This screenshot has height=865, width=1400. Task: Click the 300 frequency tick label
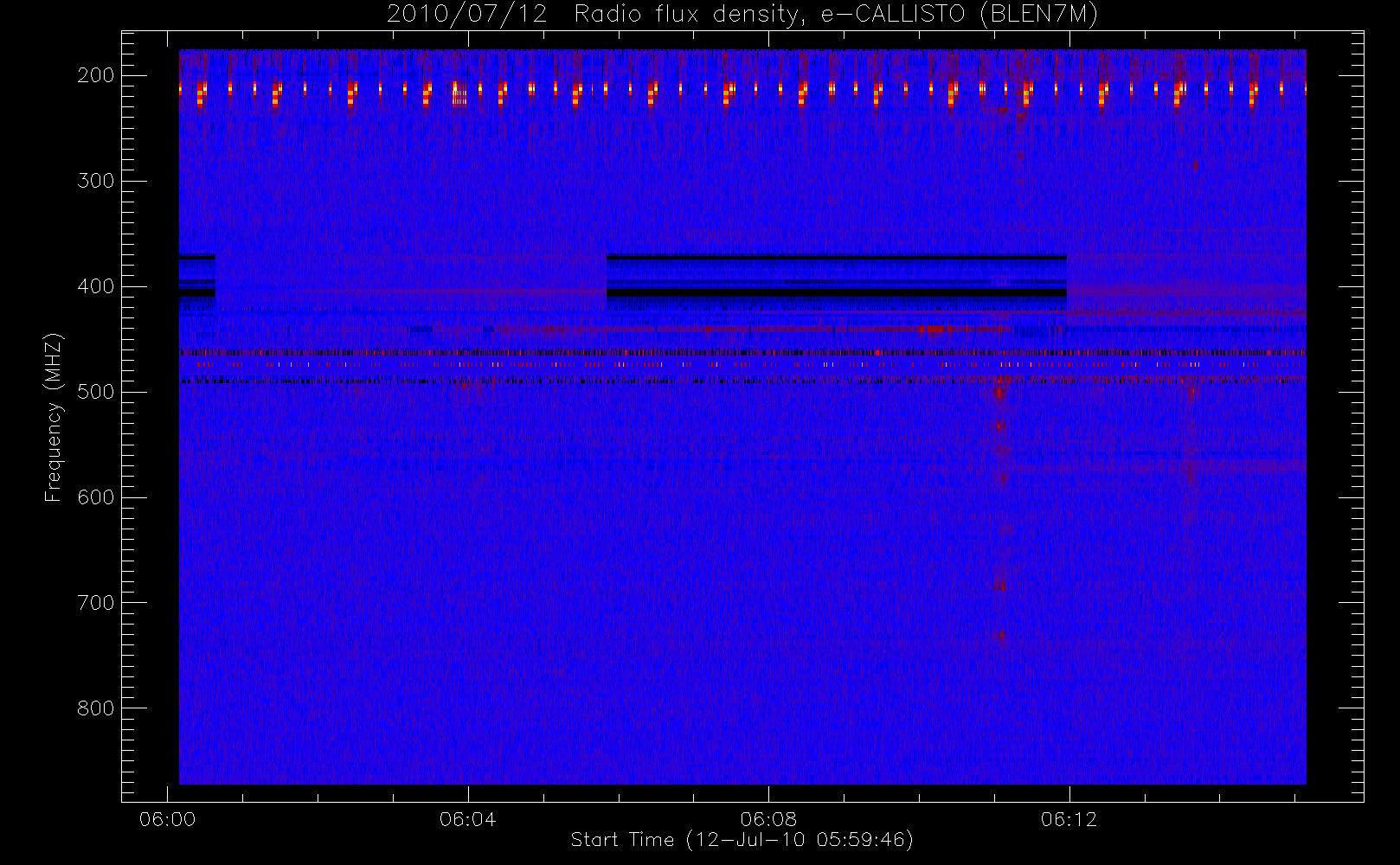96,181
